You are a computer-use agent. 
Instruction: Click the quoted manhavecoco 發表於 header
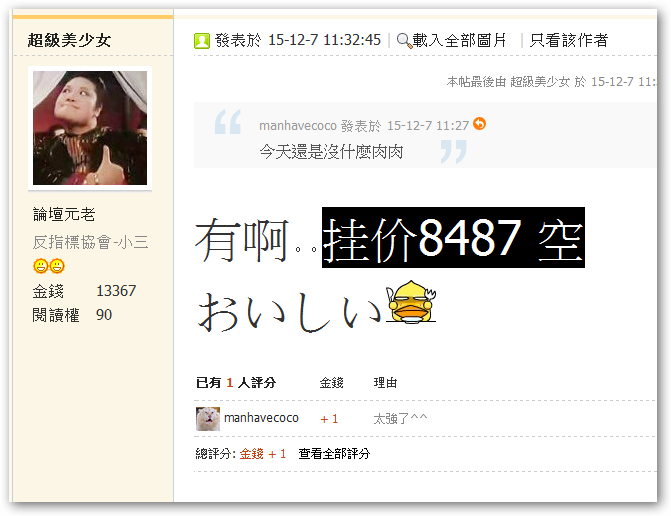[364, 126]
